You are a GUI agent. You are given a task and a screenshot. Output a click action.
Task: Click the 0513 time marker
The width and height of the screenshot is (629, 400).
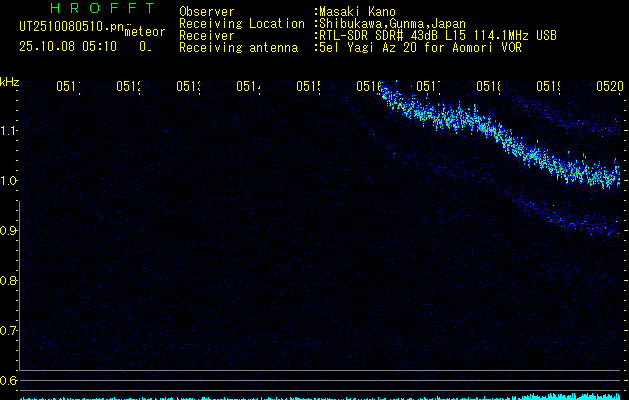point(188,86)
